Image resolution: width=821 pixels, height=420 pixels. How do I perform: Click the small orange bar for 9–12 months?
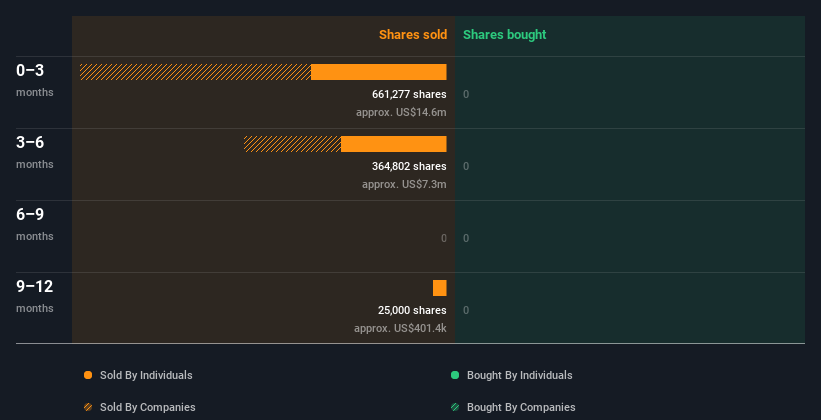[x=440, y=288]
